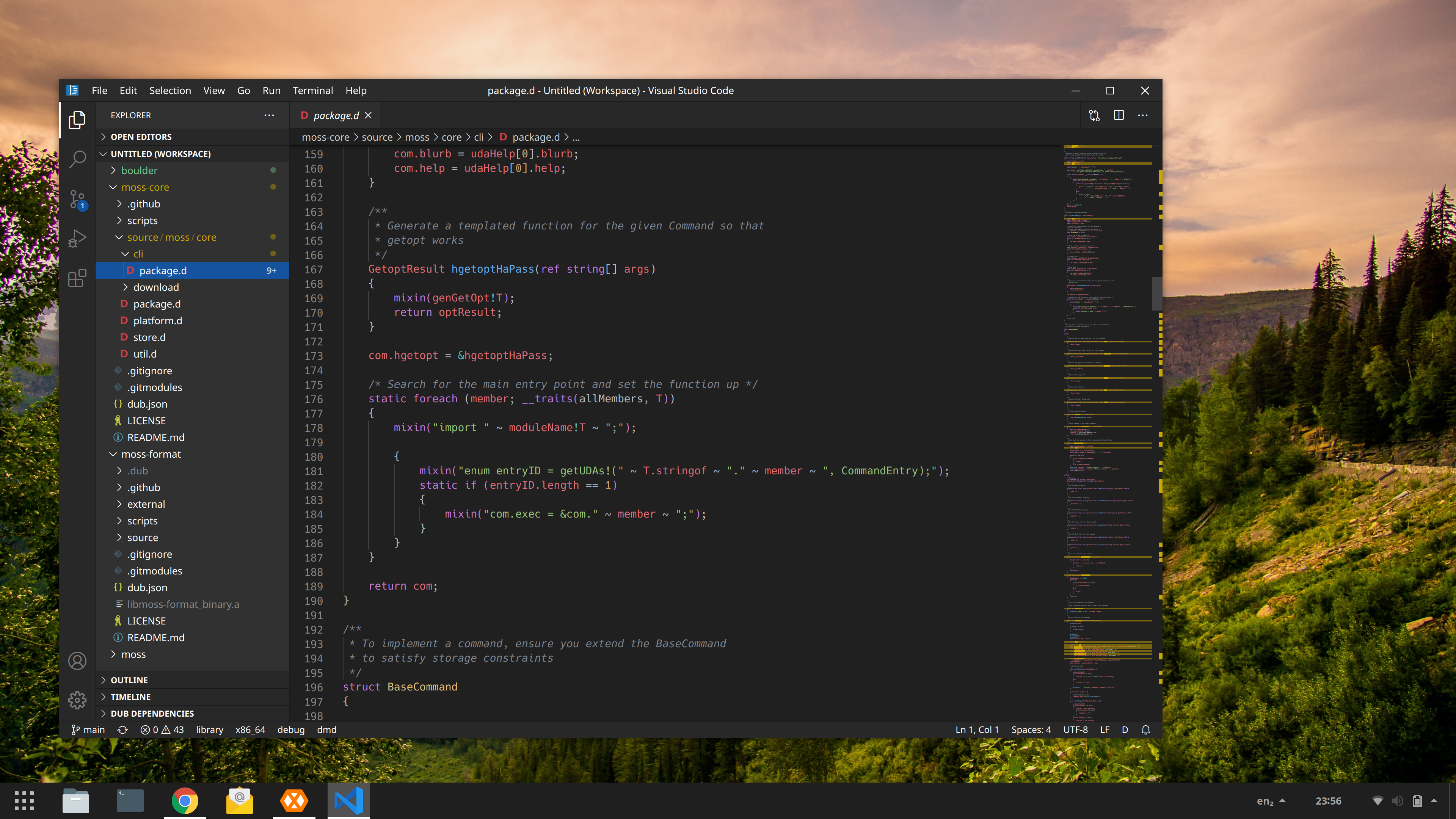
Task: Open the Explorer view in activity bar
Action: (x=77, y=120)
